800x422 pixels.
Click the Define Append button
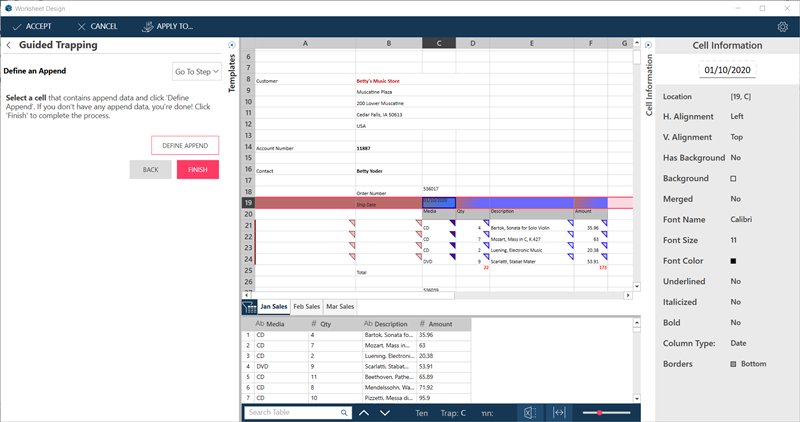(x=185, y=145)
